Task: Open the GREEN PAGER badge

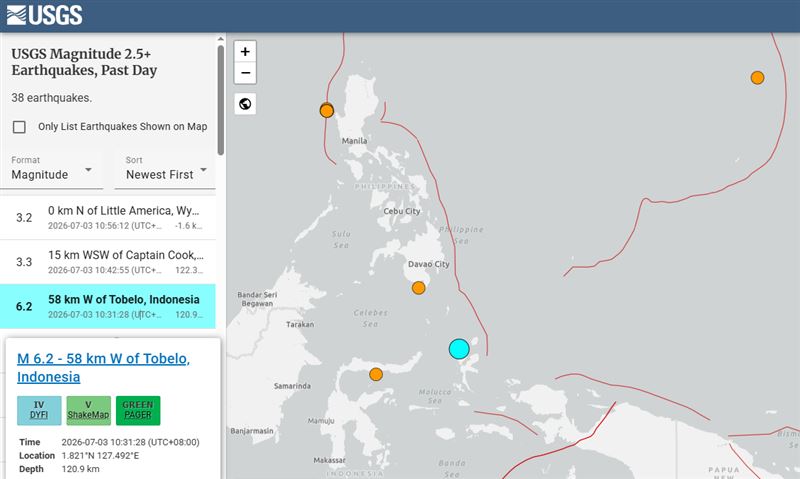Action: point(138,410)
